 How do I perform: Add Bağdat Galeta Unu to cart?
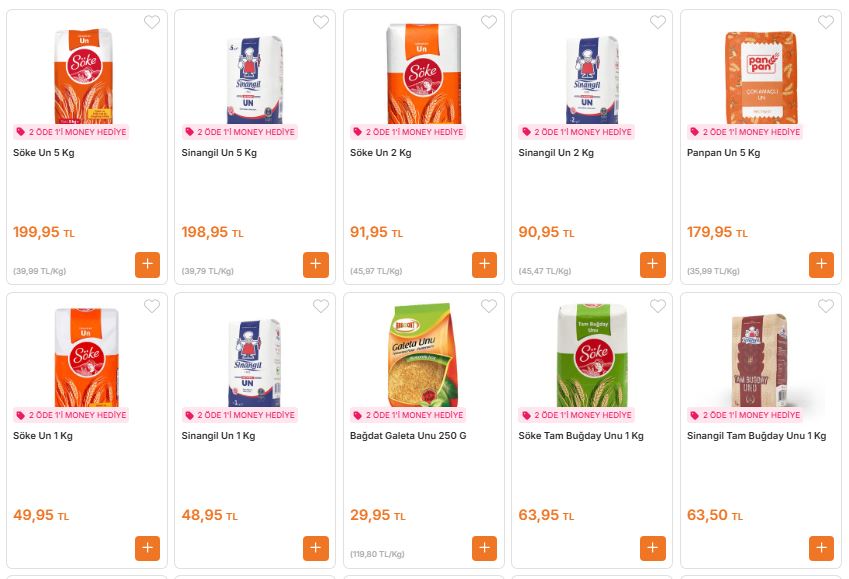point(484,548)
